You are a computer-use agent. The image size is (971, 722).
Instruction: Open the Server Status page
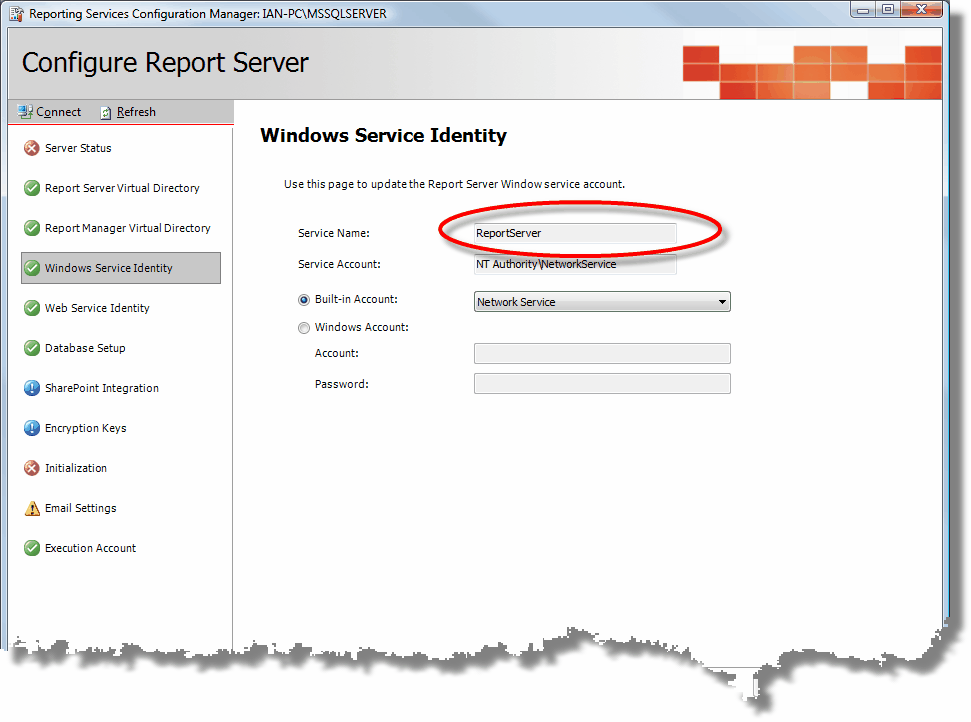(78, 148)
